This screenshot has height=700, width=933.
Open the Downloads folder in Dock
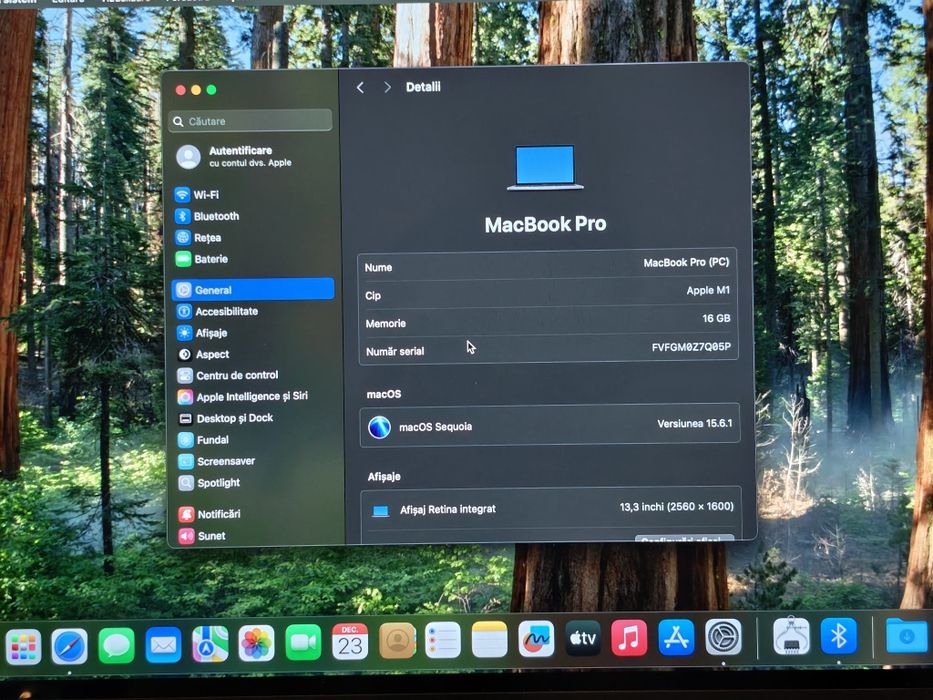(907, 636)
